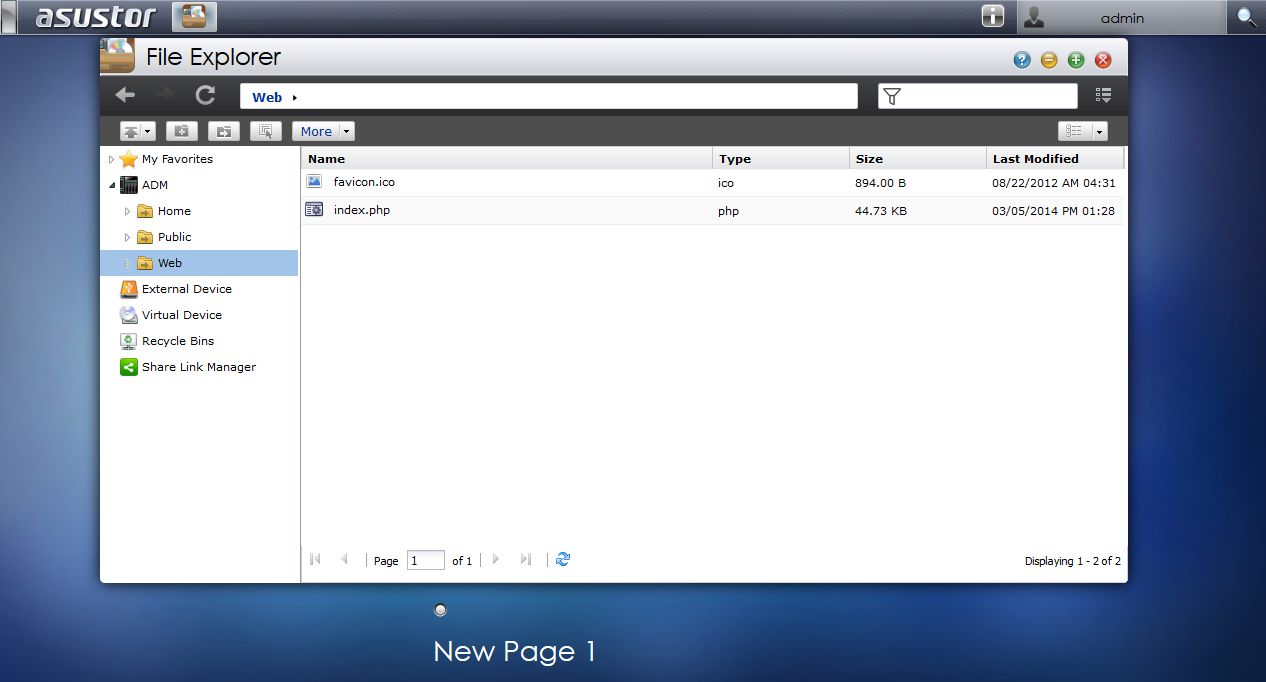Expand the Public folder node
Screen dimensions: 1266x682
127,237
